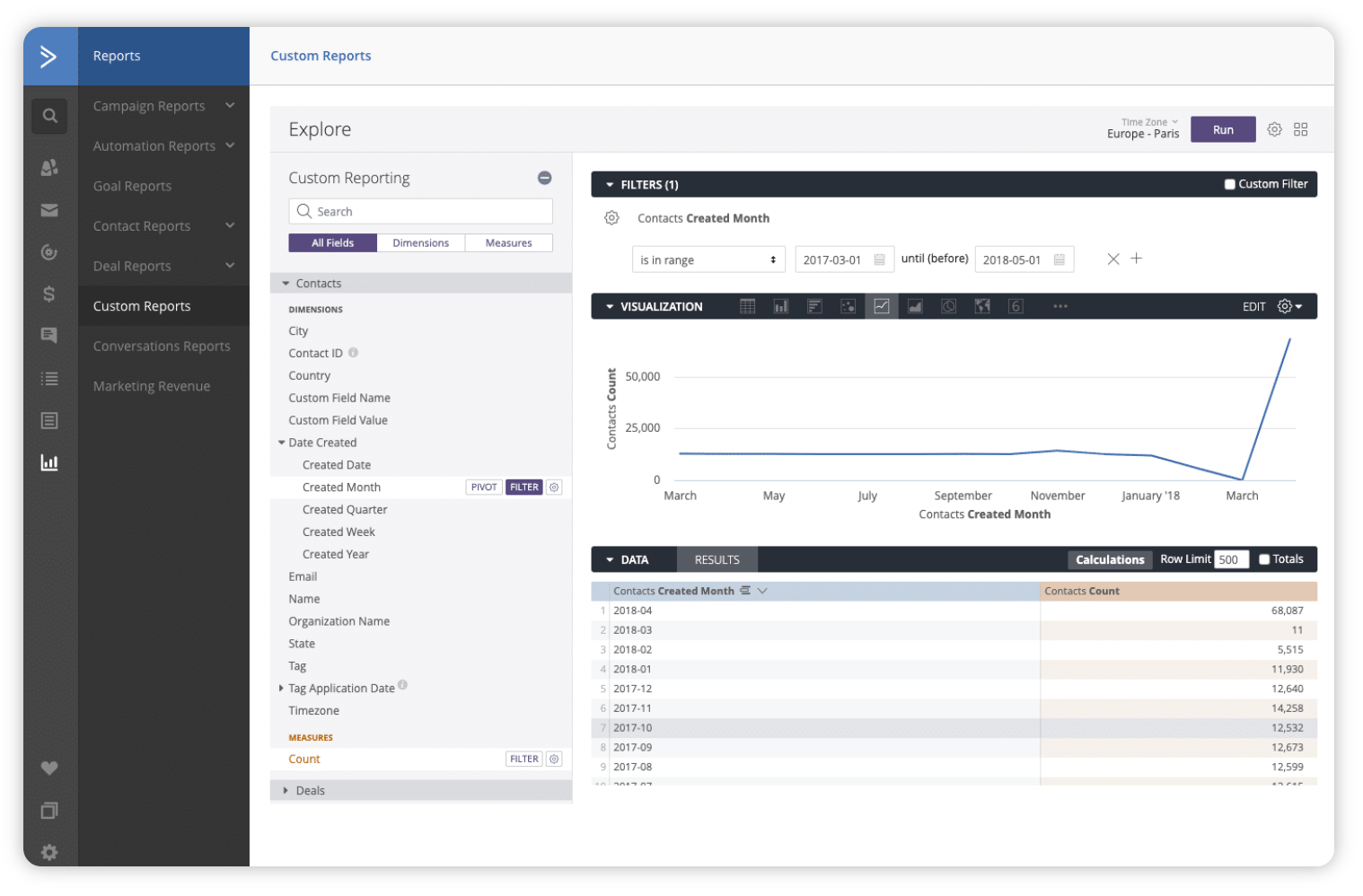
Task: Open the RESULTS tab
Action: pyautogui.click(x=717, y=559)
